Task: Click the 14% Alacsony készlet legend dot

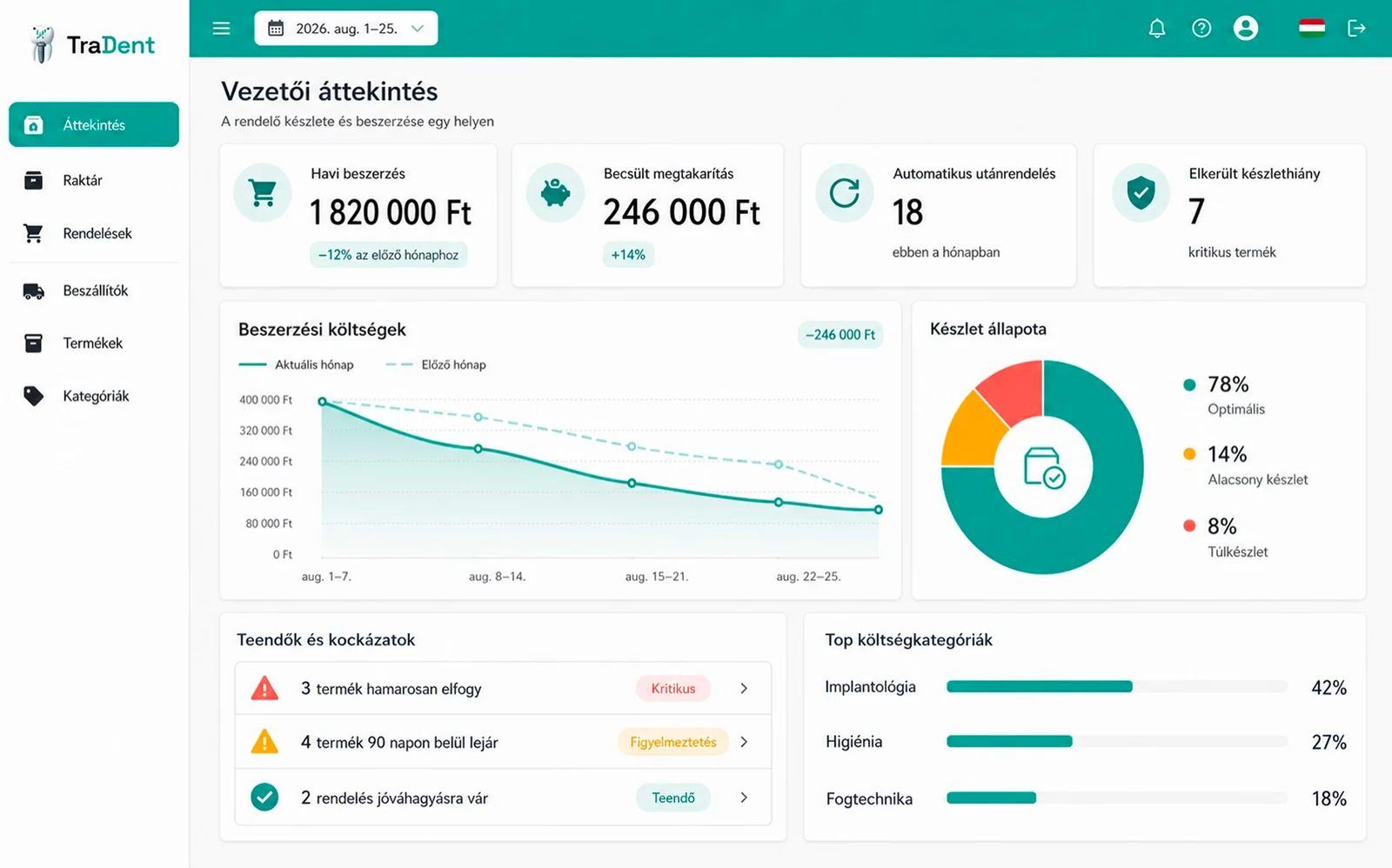Action: point(1189,453)
